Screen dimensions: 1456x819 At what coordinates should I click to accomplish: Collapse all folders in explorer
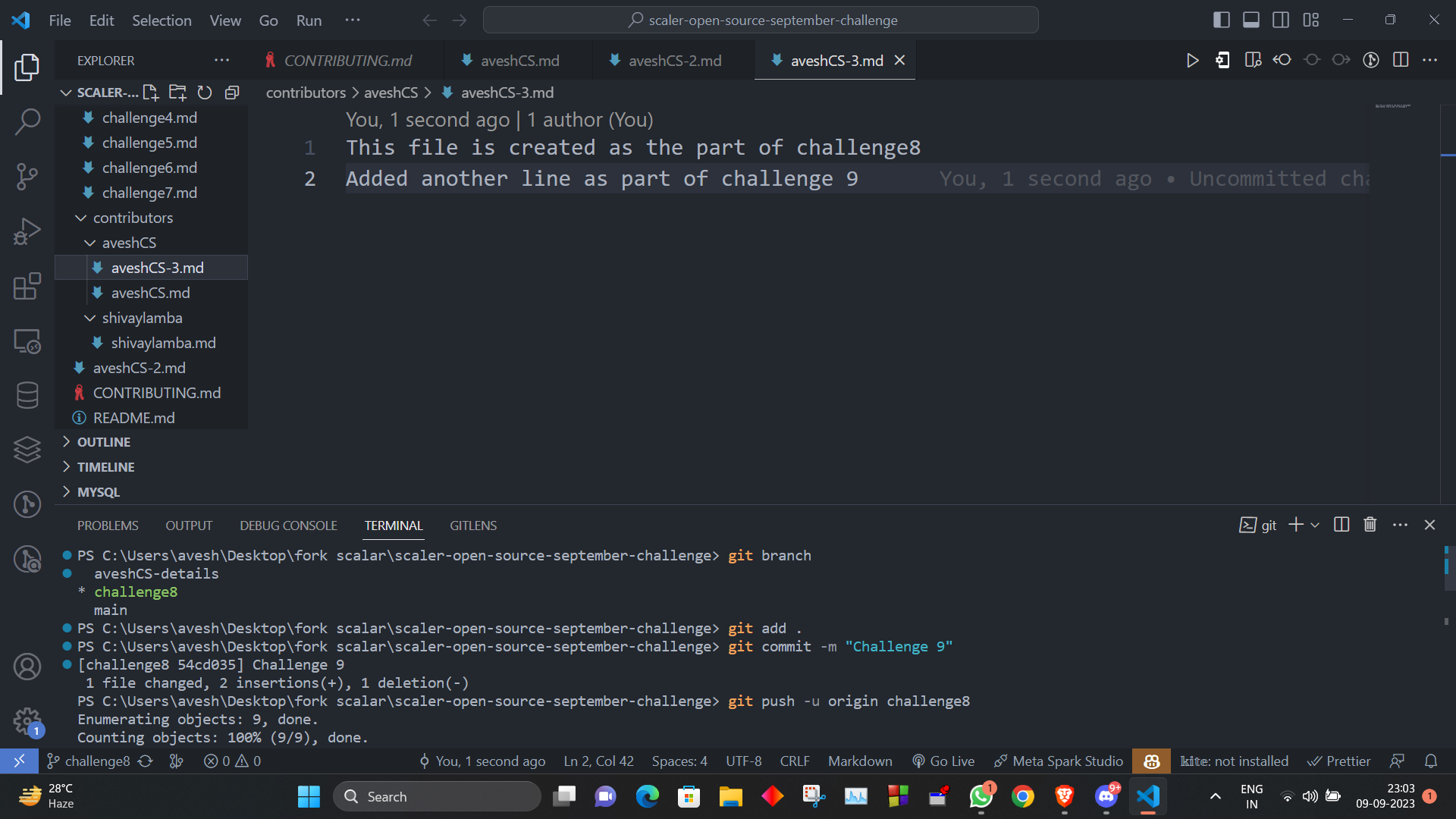point(232,93)
